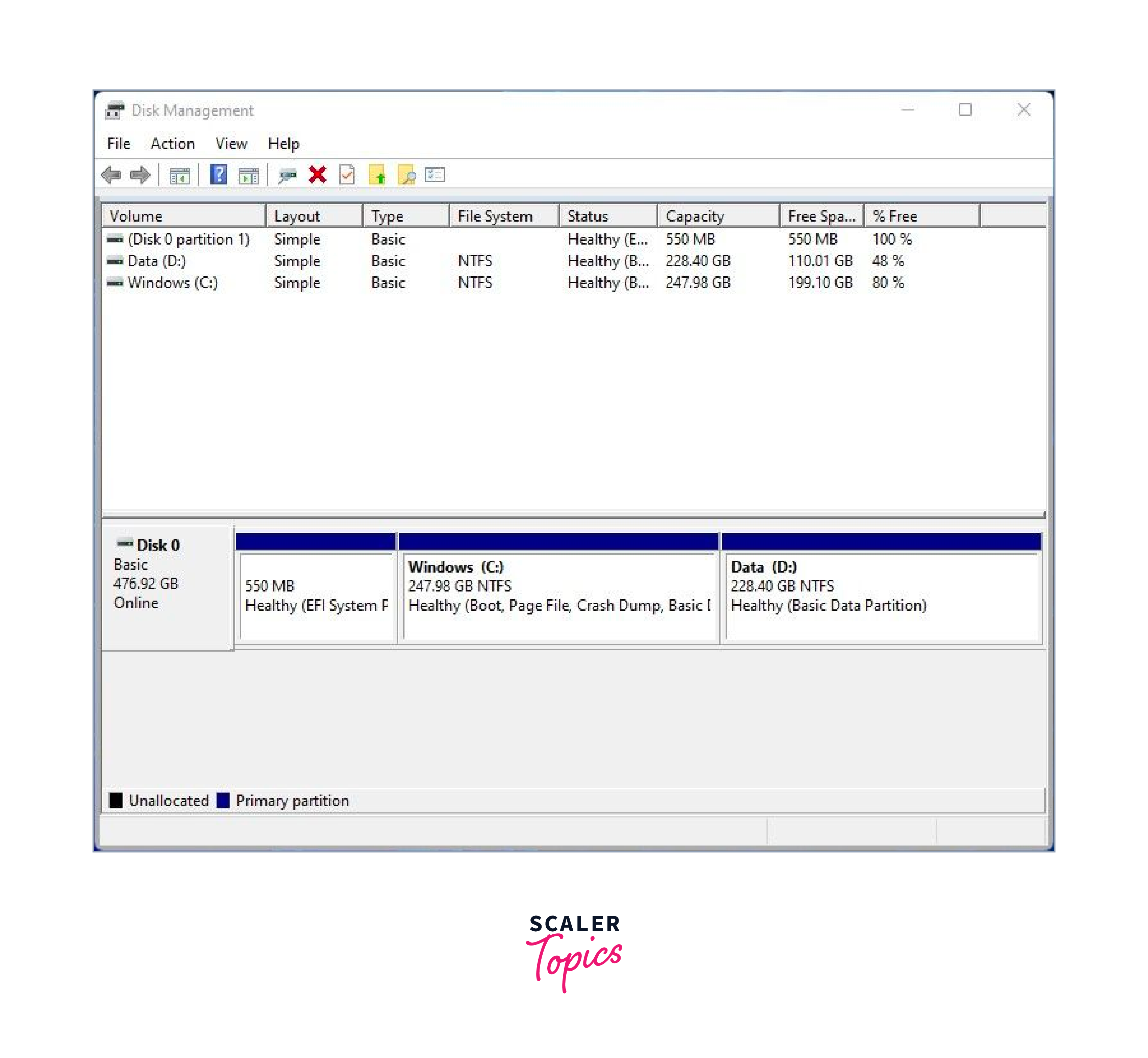Click the blue Help question mark icon
The width and height of the screenshot is (1148, 1058).
coord(218,175)
